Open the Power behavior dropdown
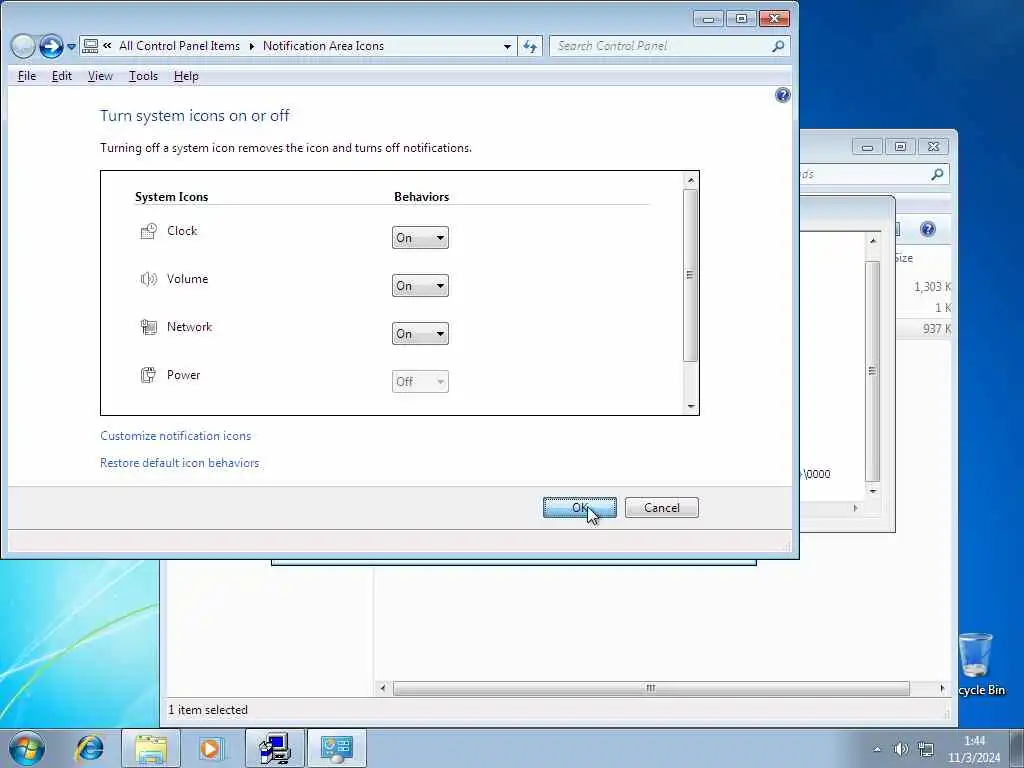1024x768 pixels. pos(420,381)
